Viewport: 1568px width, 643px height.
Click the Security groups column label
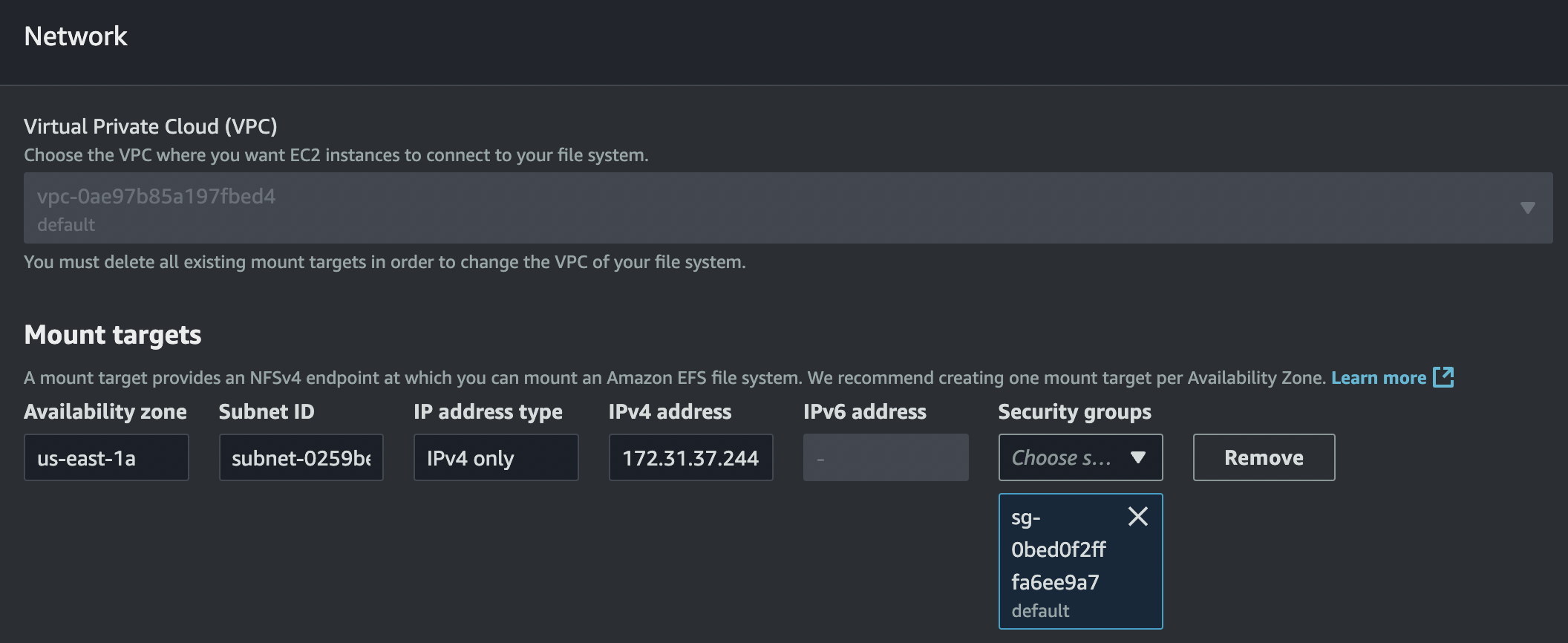[1074, 412]
